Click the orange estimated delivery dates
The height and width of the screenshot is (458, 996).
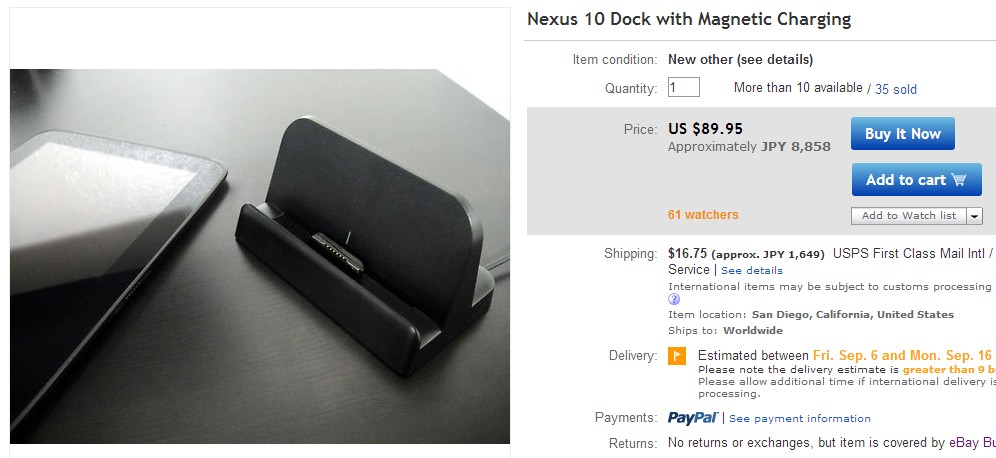point(902,355)
